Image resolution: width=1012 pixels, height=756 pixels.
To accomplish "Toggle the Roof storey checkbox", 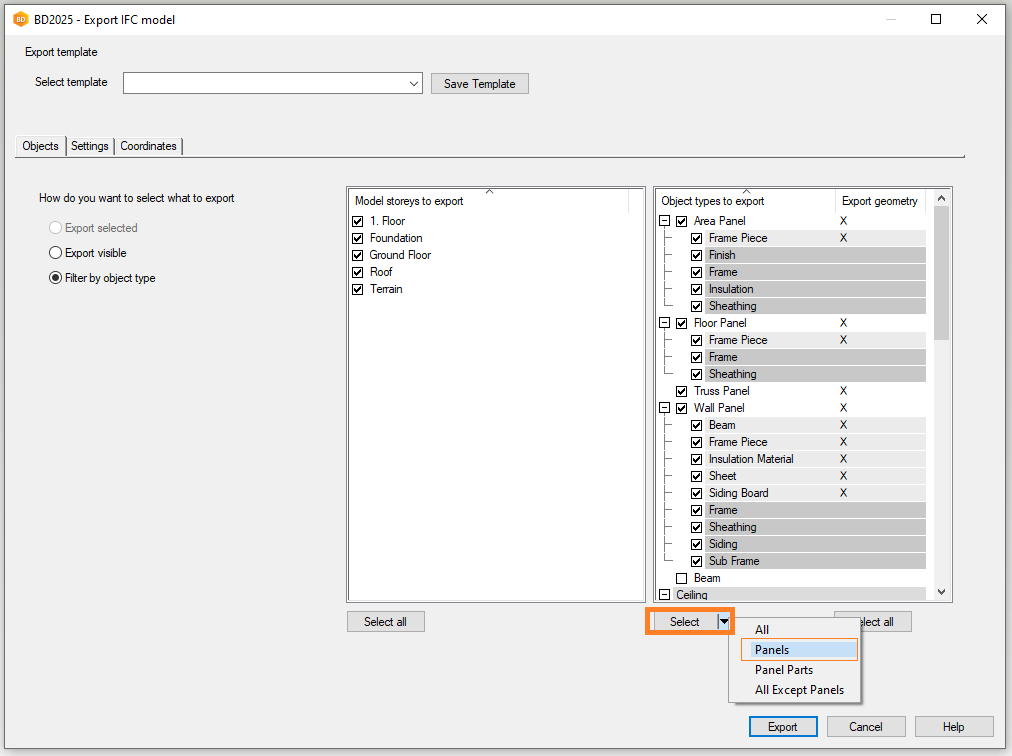I will (x=358, y=272).
